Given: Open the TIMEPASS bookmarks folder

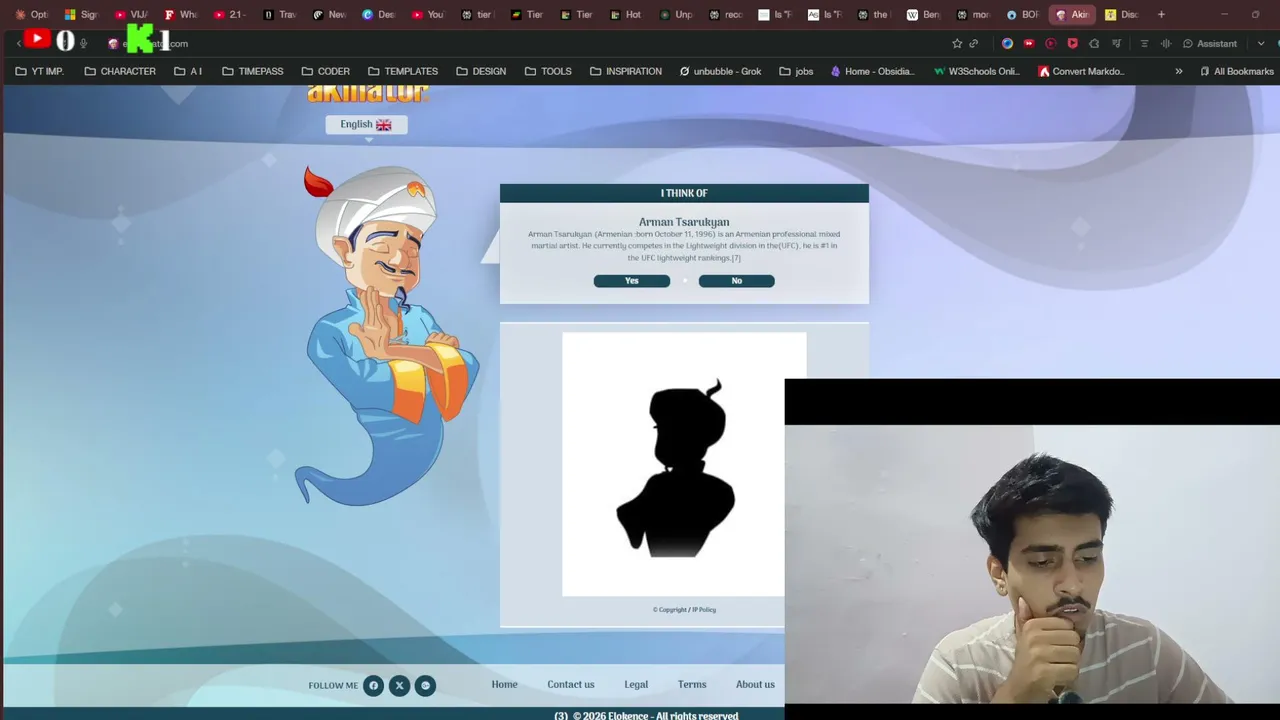Looking at the screenshot, I should pos(253,71).
